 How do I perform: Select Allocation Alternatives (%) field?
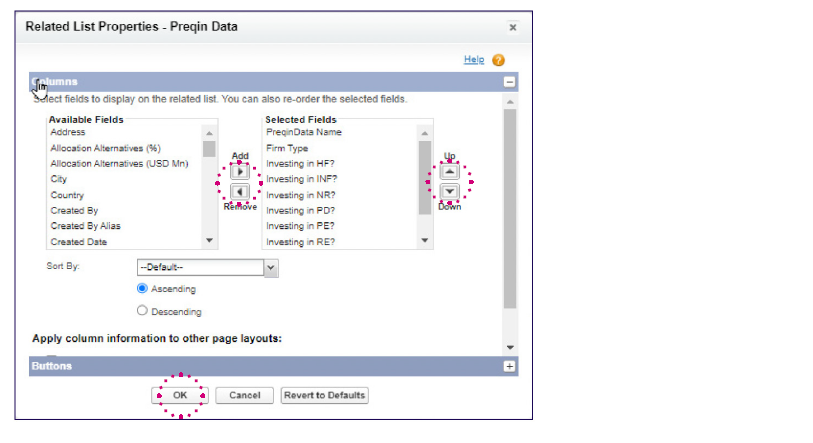tap(106, 148)
